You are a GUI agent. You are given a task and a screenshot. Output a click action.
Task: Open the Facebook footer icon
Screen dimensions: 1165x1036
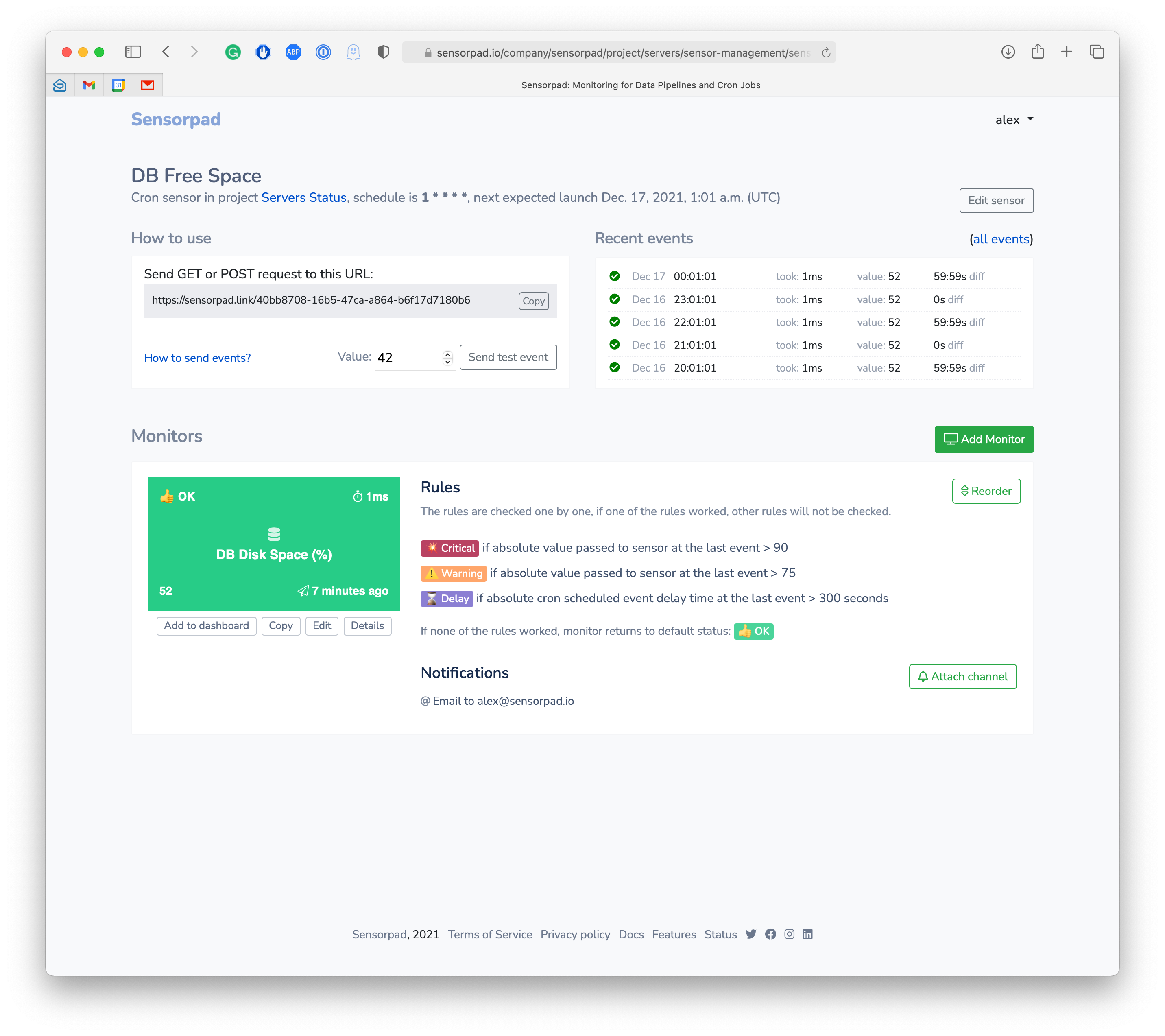tap(770, 934)
